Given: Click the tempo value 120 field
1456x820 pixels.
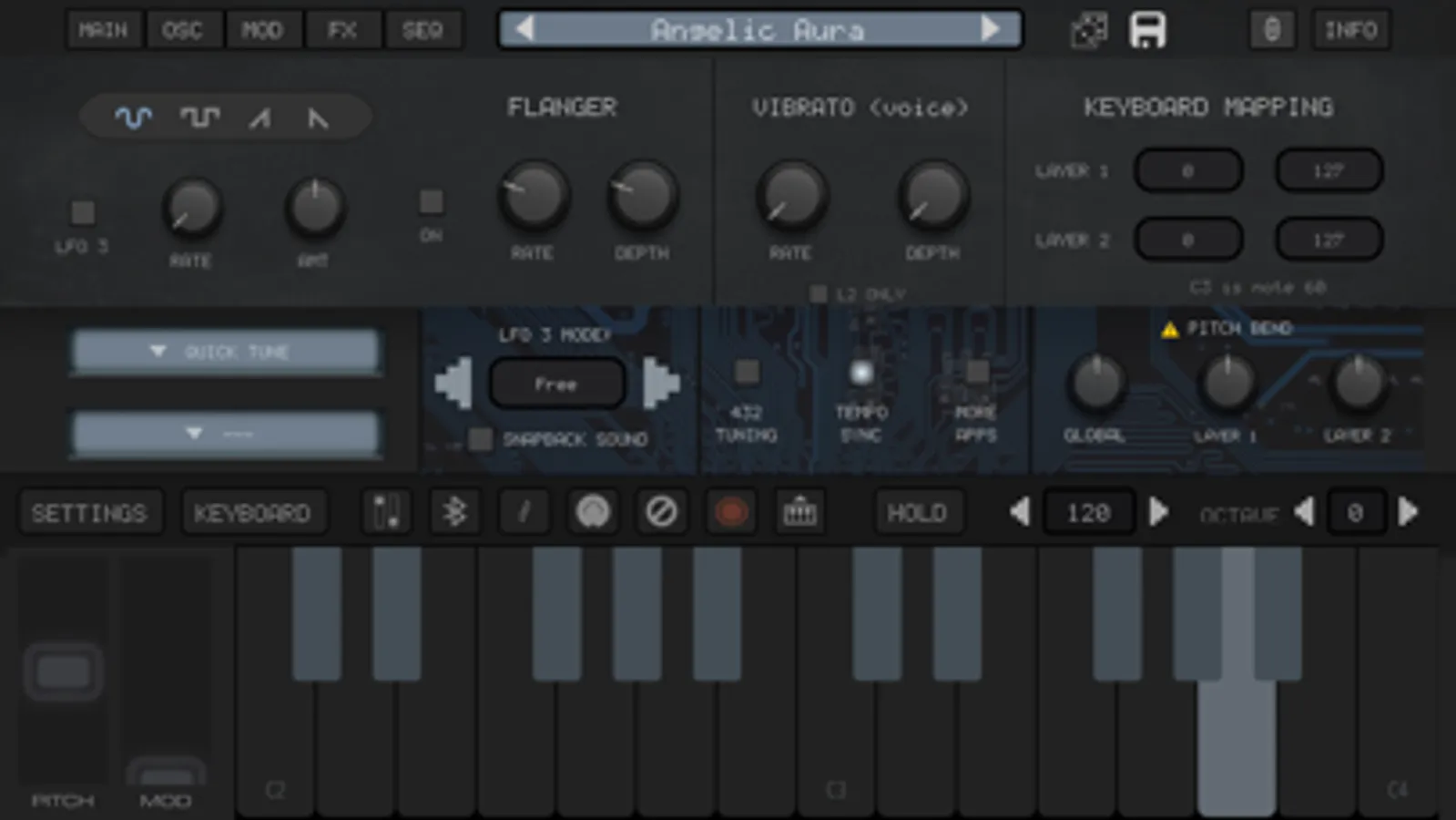Looking at the screenshot, I should 1088,512.
